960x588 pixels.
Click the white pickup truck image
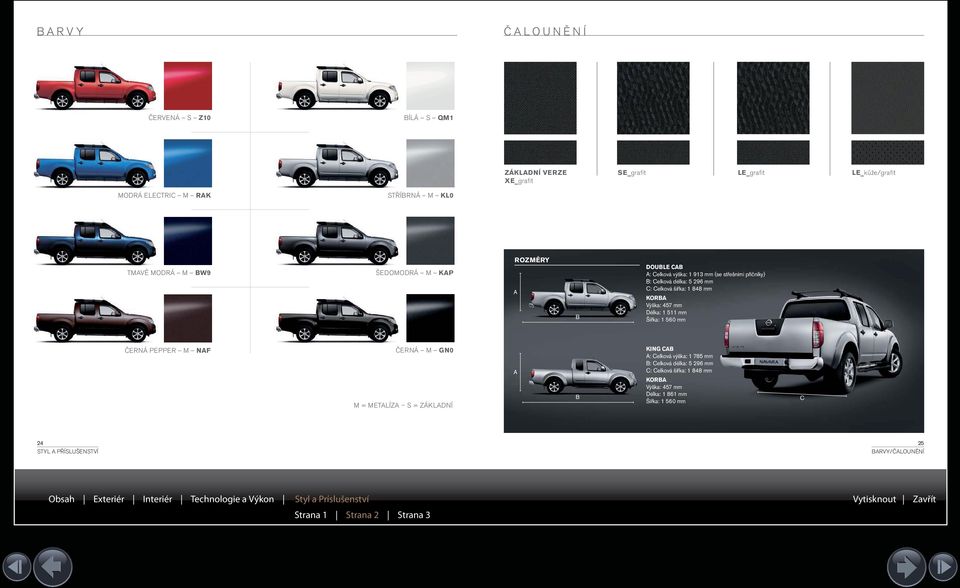pos(337,88)
